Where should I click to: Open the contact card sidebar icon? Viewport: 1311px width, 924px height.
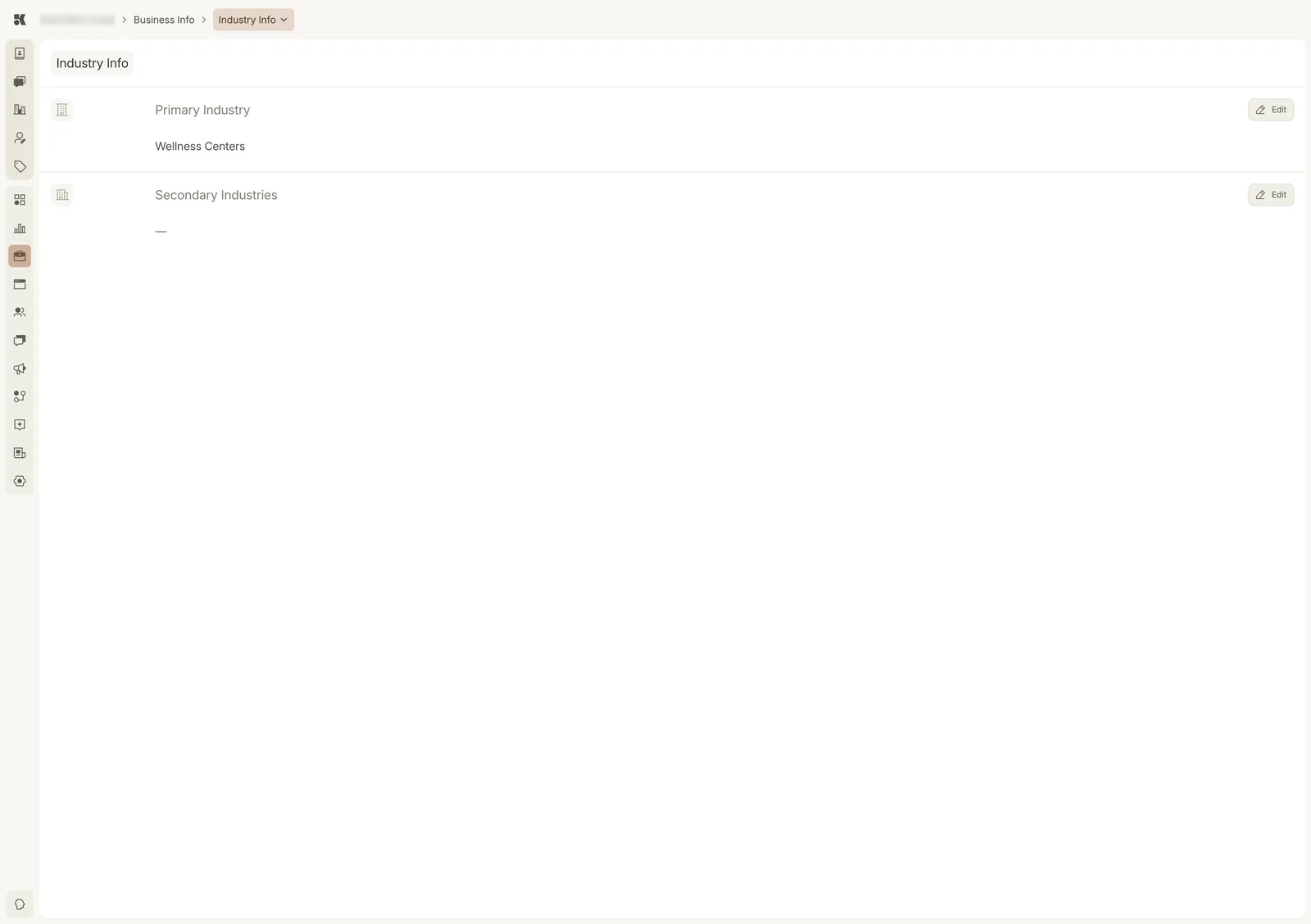(x=20, y=53)
